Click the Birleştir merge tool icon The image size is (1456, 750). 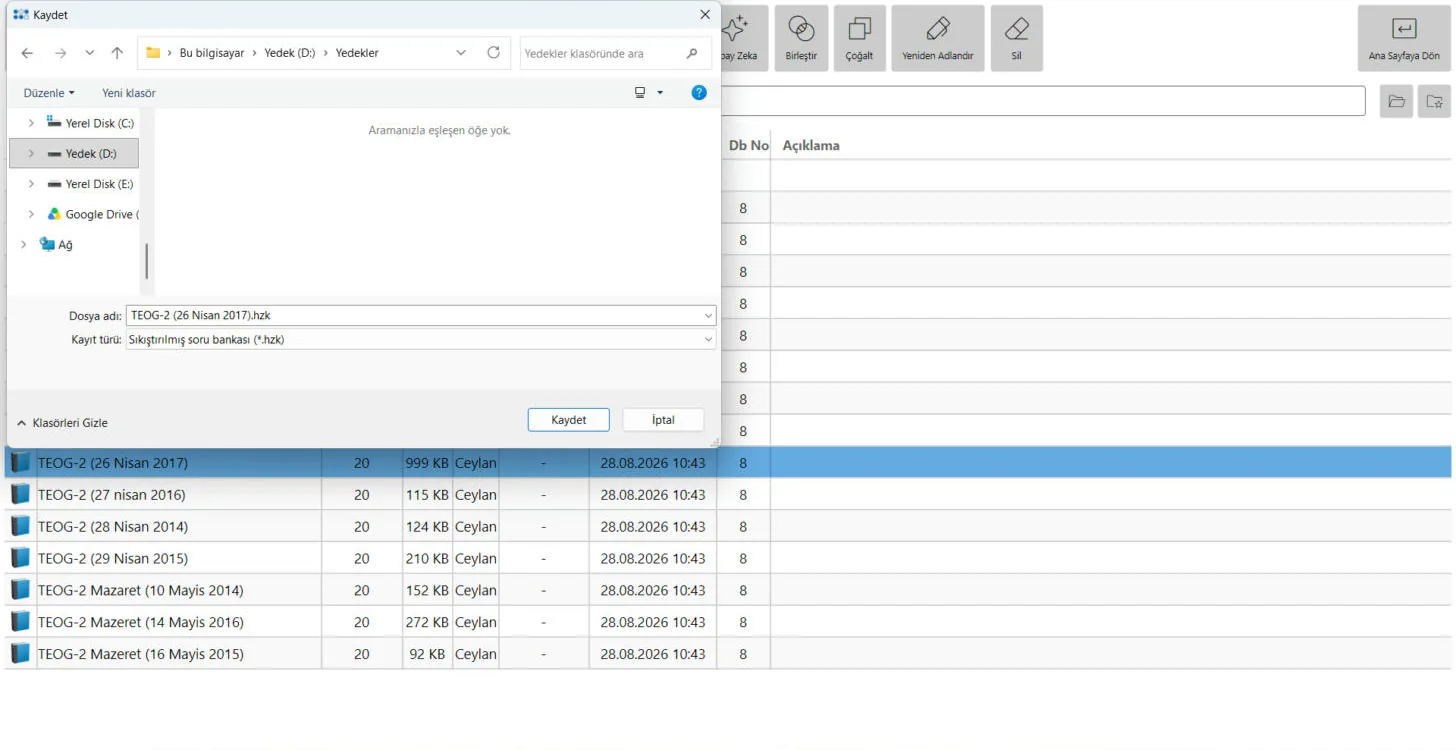pyautogui.click(x=801, y=29)
